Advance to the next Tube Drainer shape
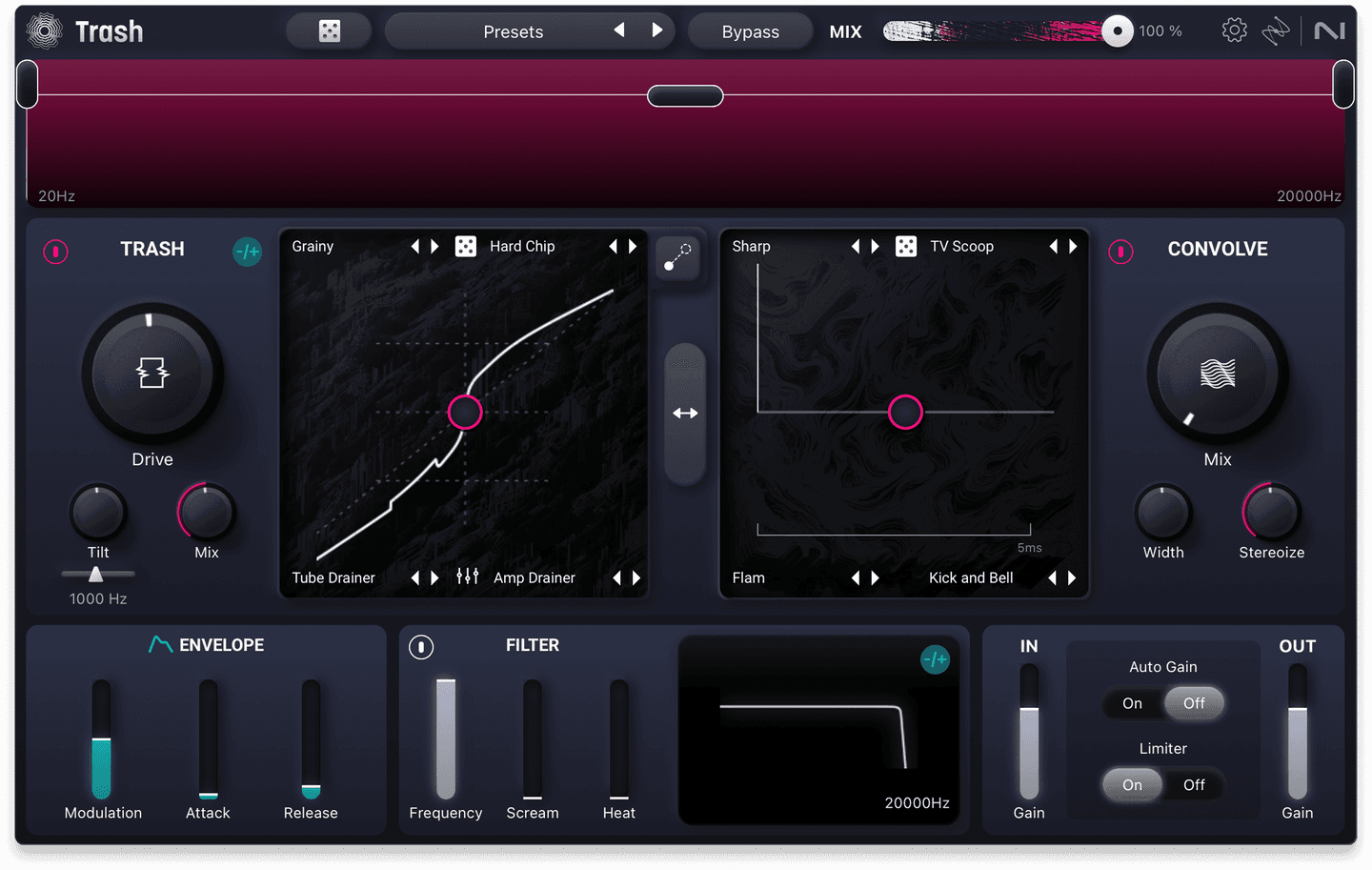Screen dimensions: 1372x870 (x=434, y=577)
